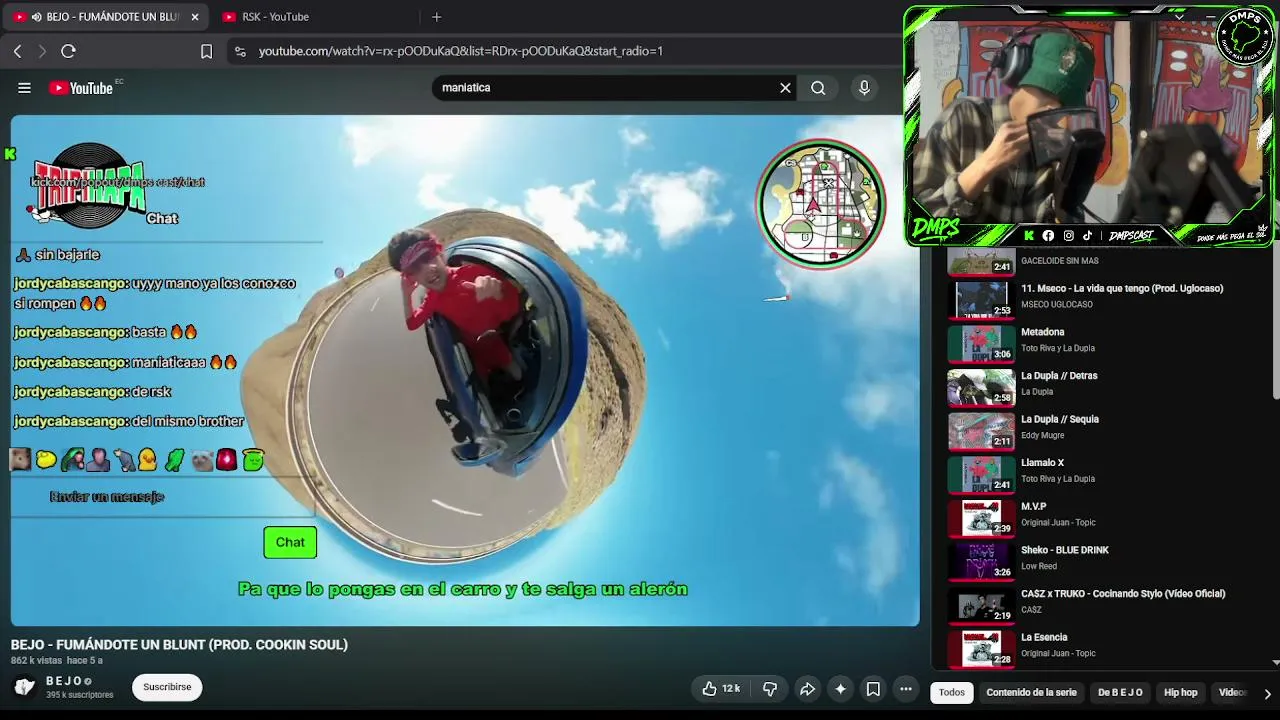
Task: Mute the BEJO tab audio speaker icon
Action: 37,17
